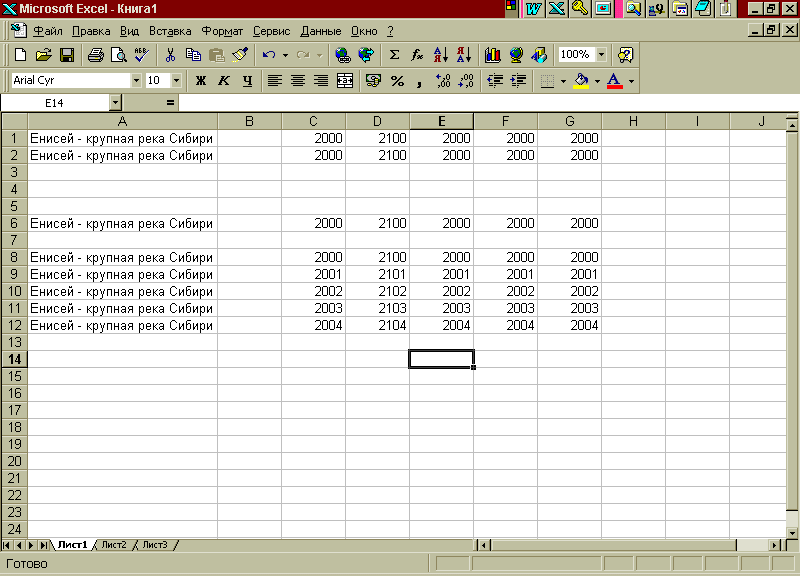800x576 pixels.
Task: Open a file with the Open folder icon
Action: (x=44, y=55)
